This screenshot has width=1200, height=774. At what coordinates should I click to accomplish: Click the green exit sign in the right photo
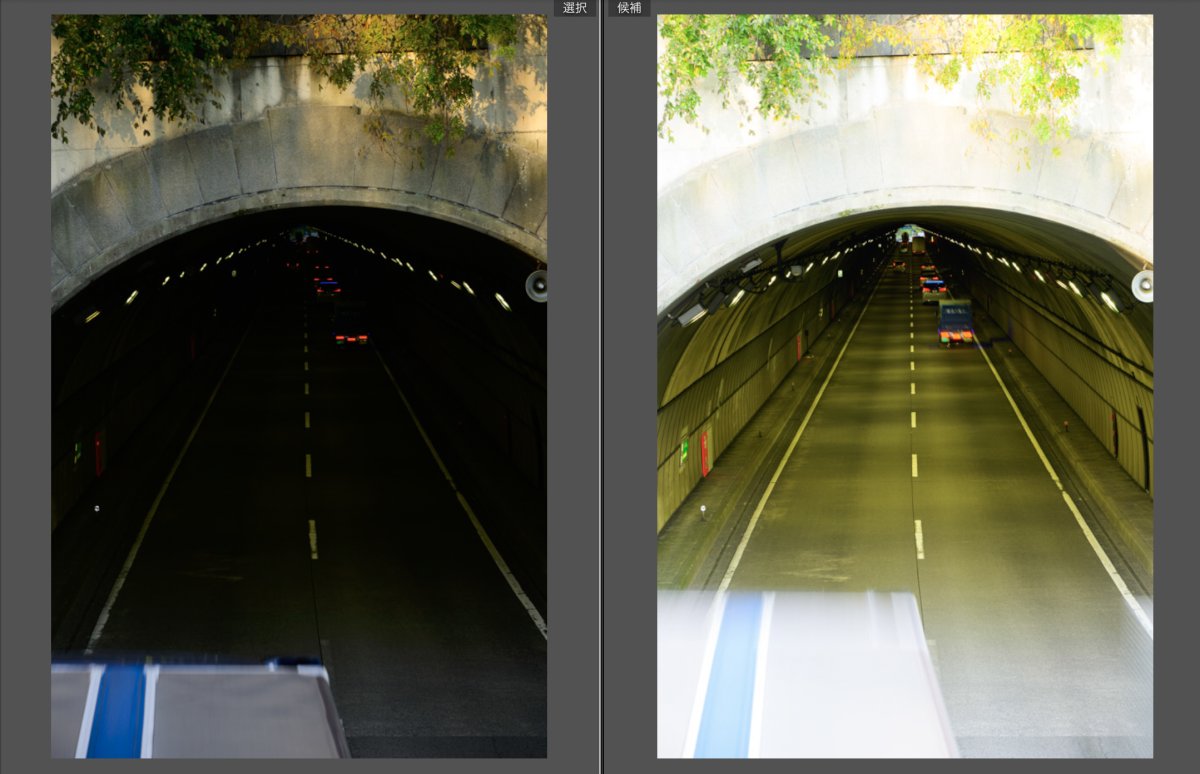(x=684, y=450)
